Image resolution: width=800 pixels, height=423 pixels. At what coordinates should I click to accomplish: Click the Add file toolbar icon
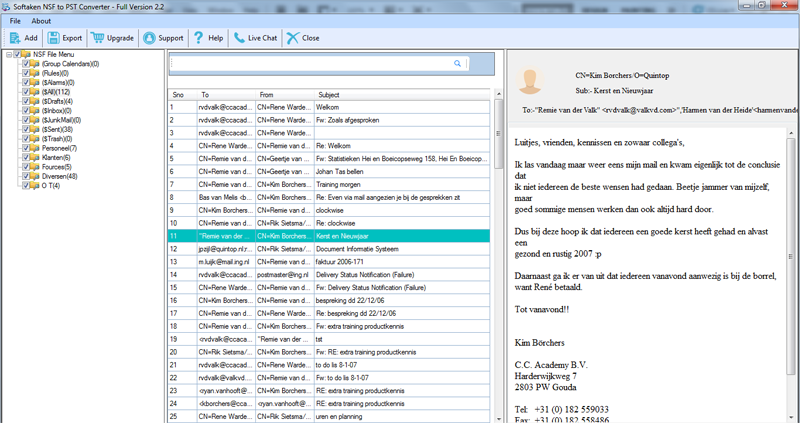click(15, 38)
